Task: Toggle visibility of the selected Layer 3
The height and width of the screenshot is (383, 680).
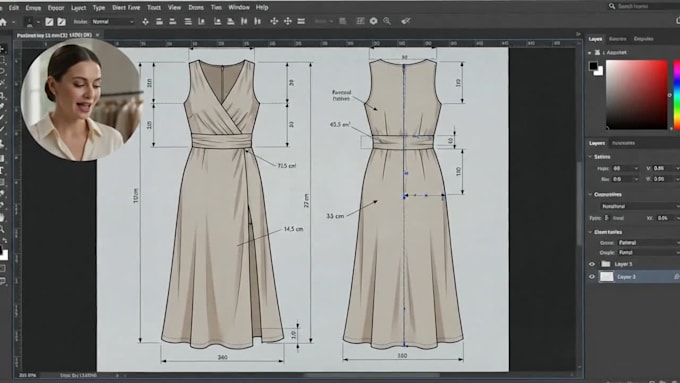Action: [592, 277]
